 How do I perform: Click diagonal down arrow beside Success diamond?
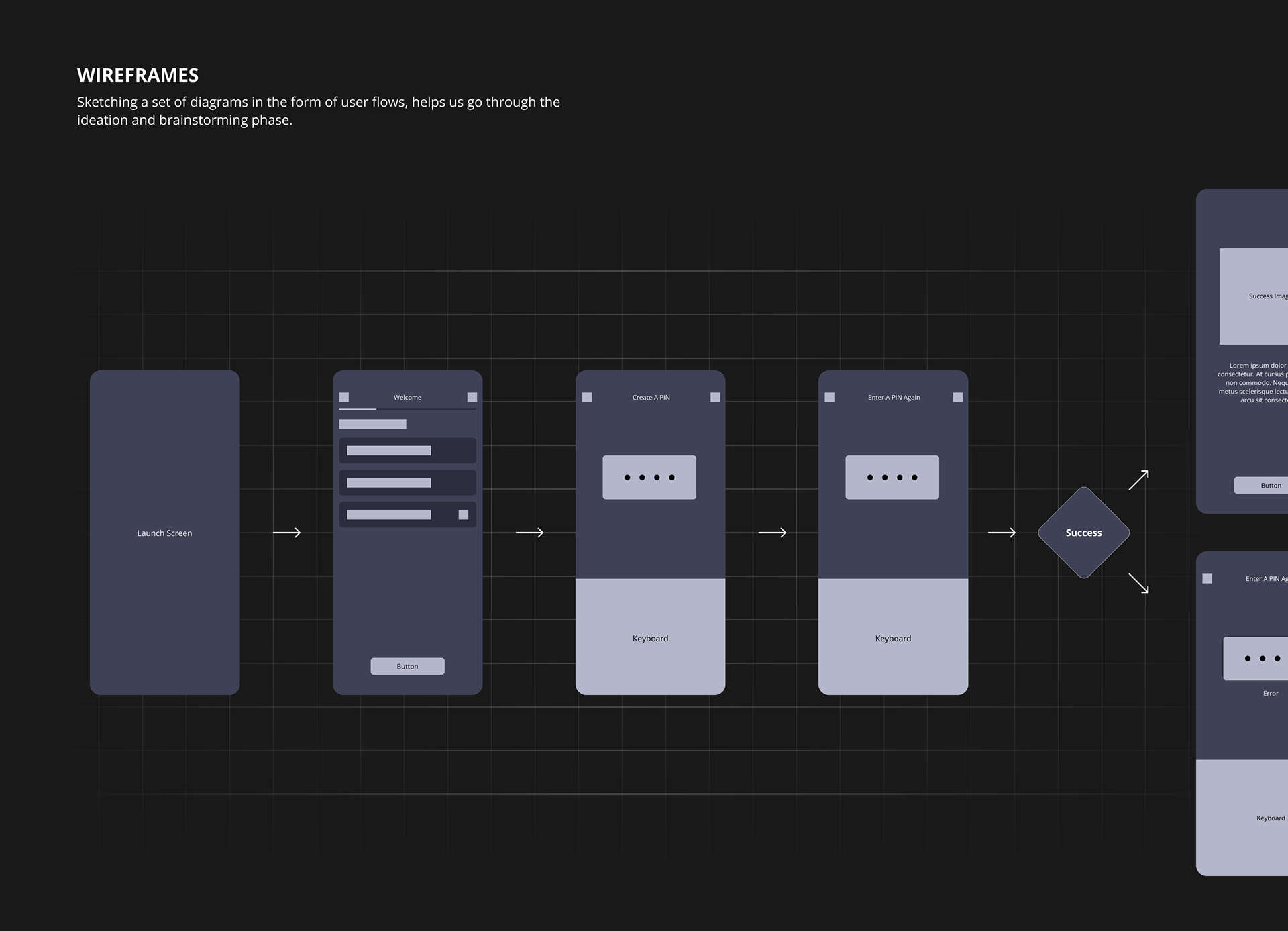[1138, 583]
